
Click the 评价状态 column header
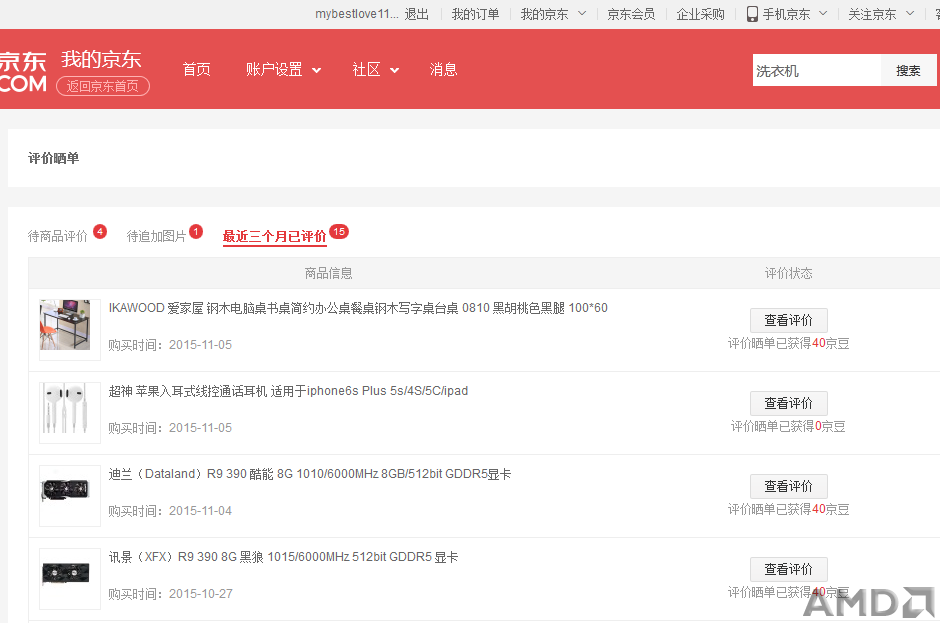point(788,273)
